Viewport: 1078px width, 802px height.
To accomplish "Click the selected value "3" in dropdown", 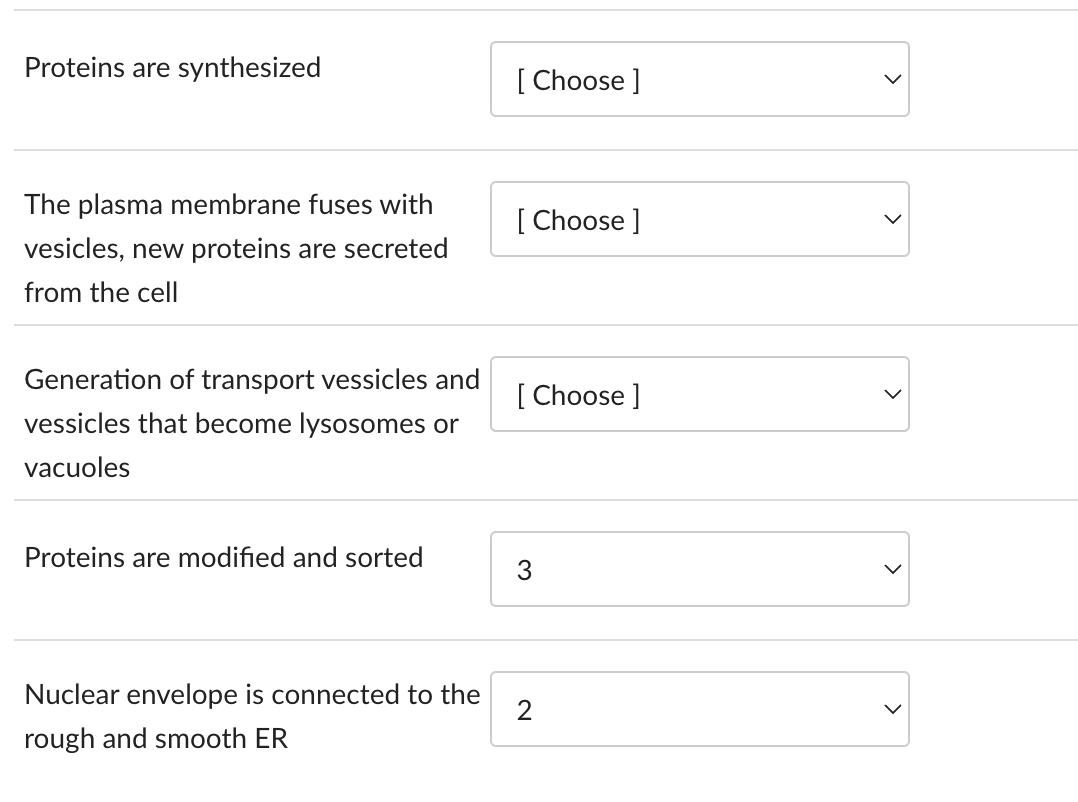I will point(524,570).
